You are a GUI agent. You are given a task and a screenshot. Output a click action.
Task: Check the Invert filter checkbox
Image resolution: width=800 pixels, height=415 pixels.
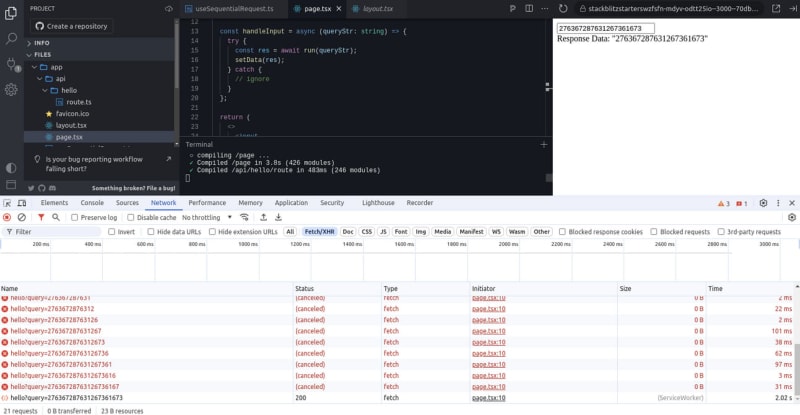pyautogui.click(x=111, y=232)
